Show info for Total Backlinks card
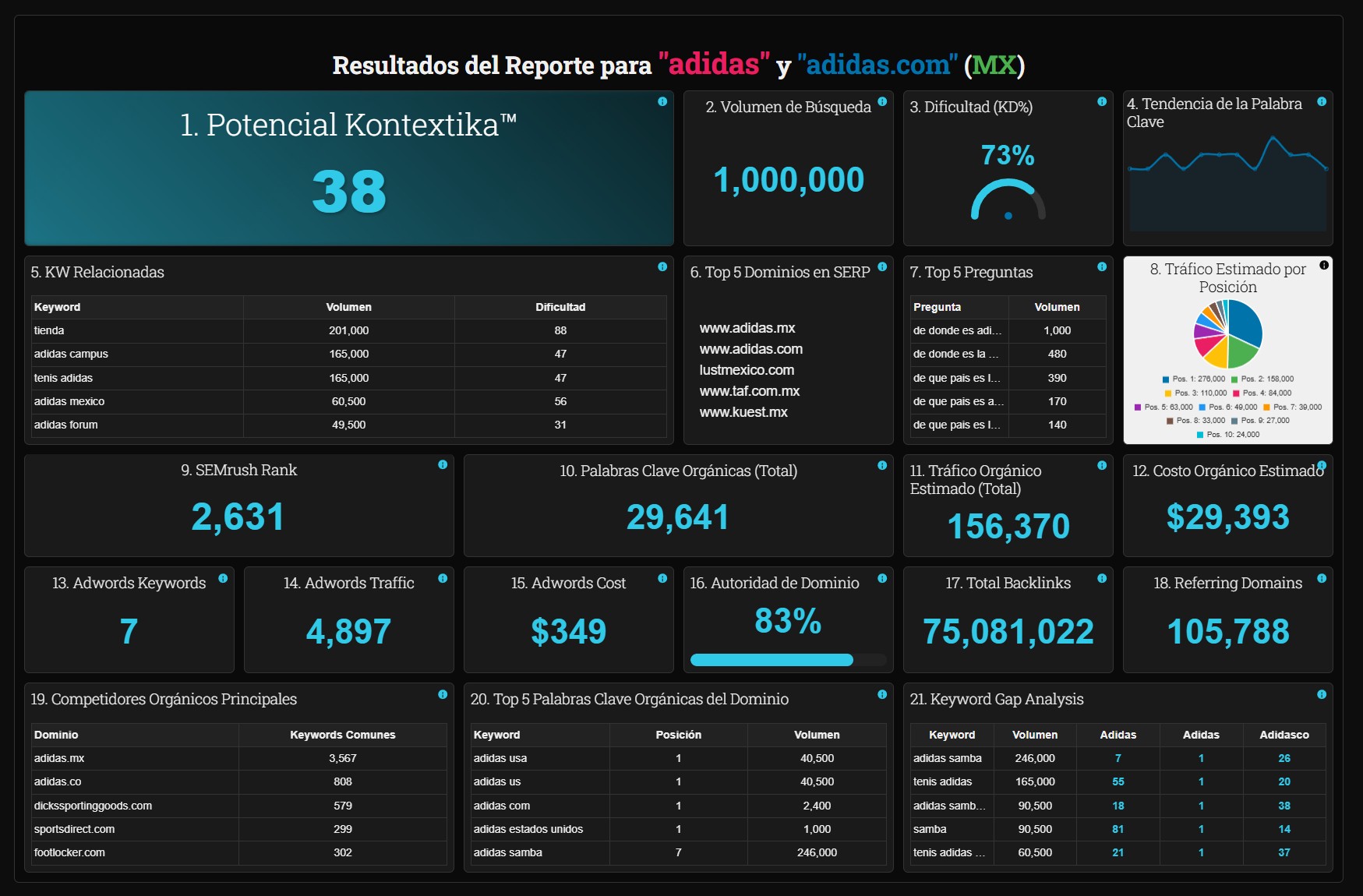The width and height of the screenshot is (1363, 896). (1102, 578)
